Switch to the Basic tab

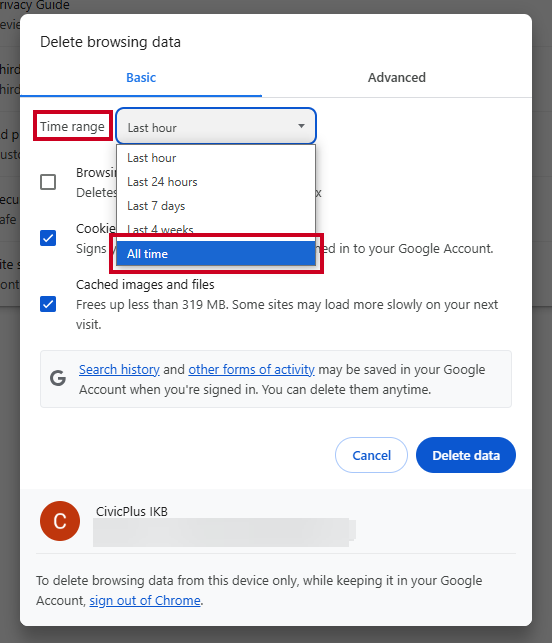click(141, 78)
